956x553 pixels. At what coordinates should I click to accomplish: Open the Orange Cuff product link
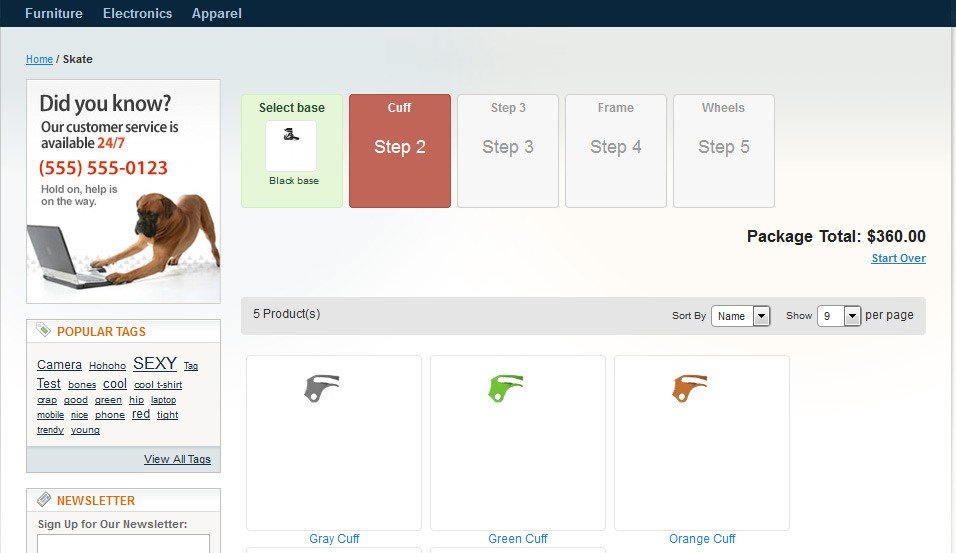pyautogui.click(x=702, y=539)
